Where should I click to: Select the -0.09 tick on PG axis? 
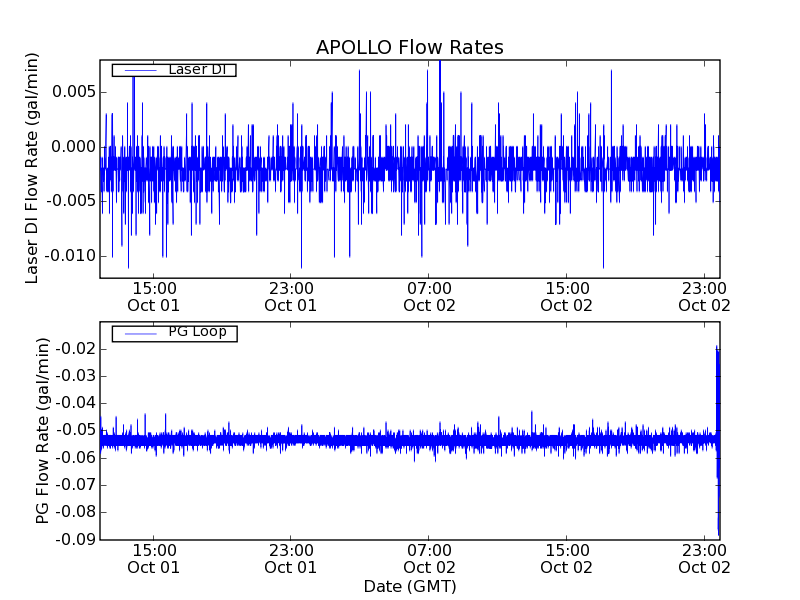[x=76, y=539]
